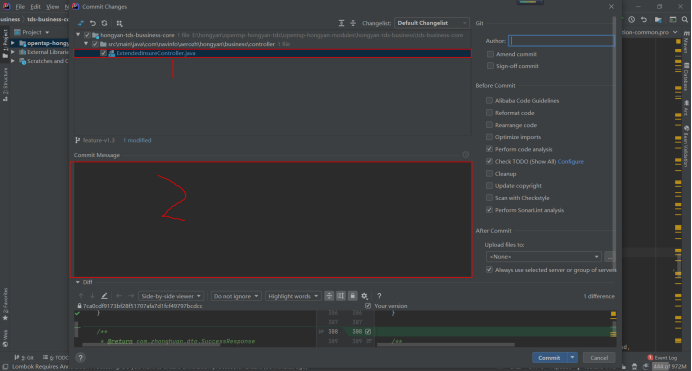Click the Event Log status bar item

coord(662,358)
